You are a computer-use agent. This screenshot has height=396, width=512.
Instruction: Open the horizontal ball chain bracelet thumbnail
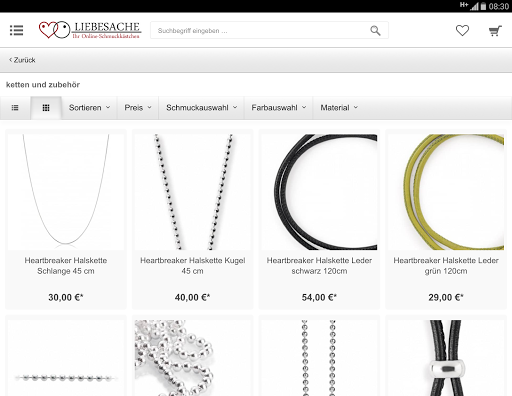pyautogui.click(x=66, y=358)
